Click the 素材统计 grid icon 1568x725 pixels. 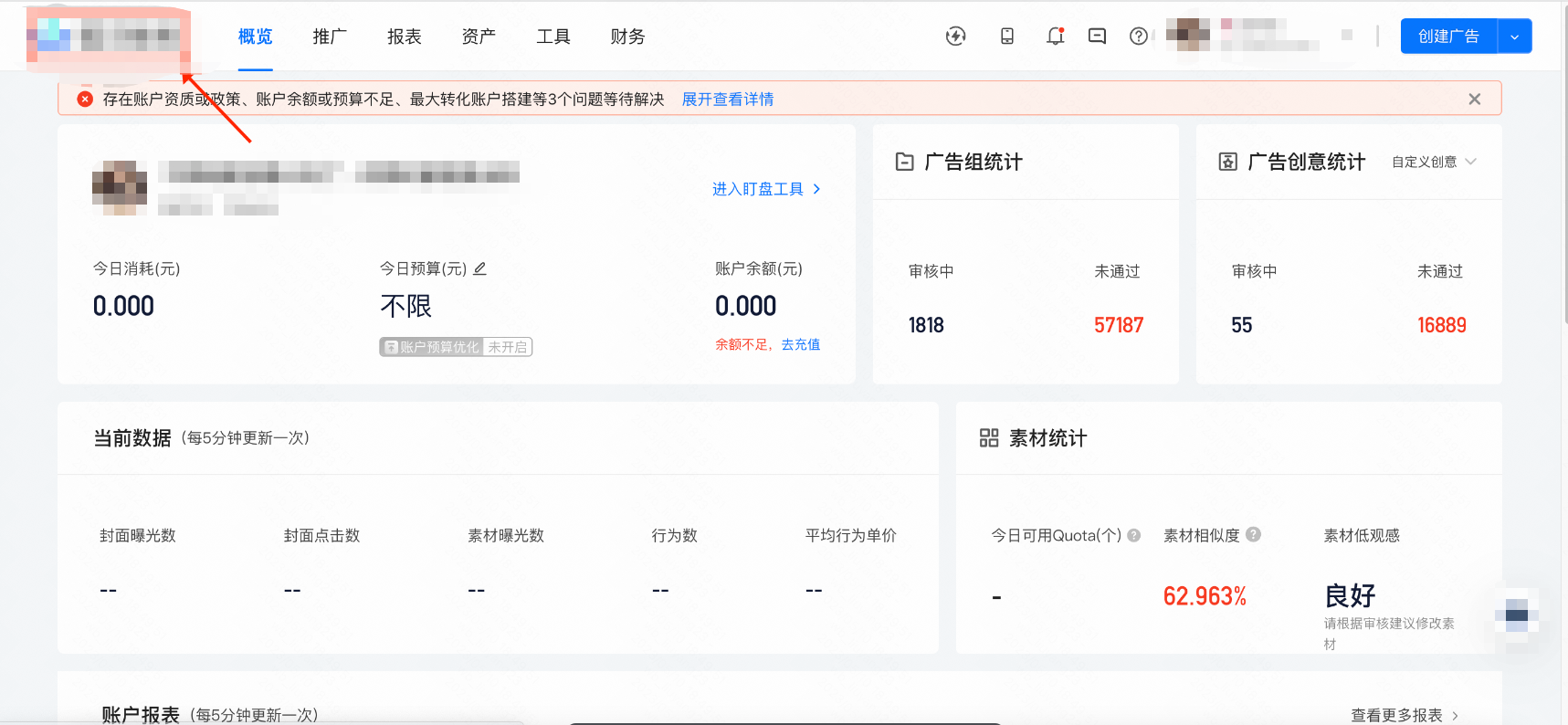[x=989, y=438]
